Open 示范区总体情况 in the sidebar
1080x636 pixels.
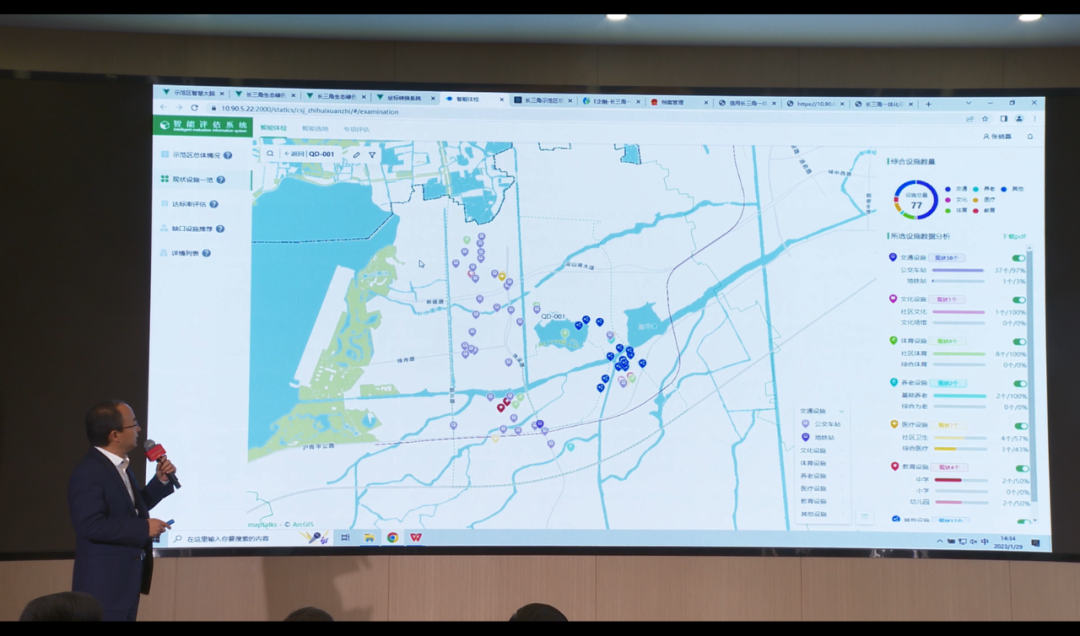tap(196, 155)
